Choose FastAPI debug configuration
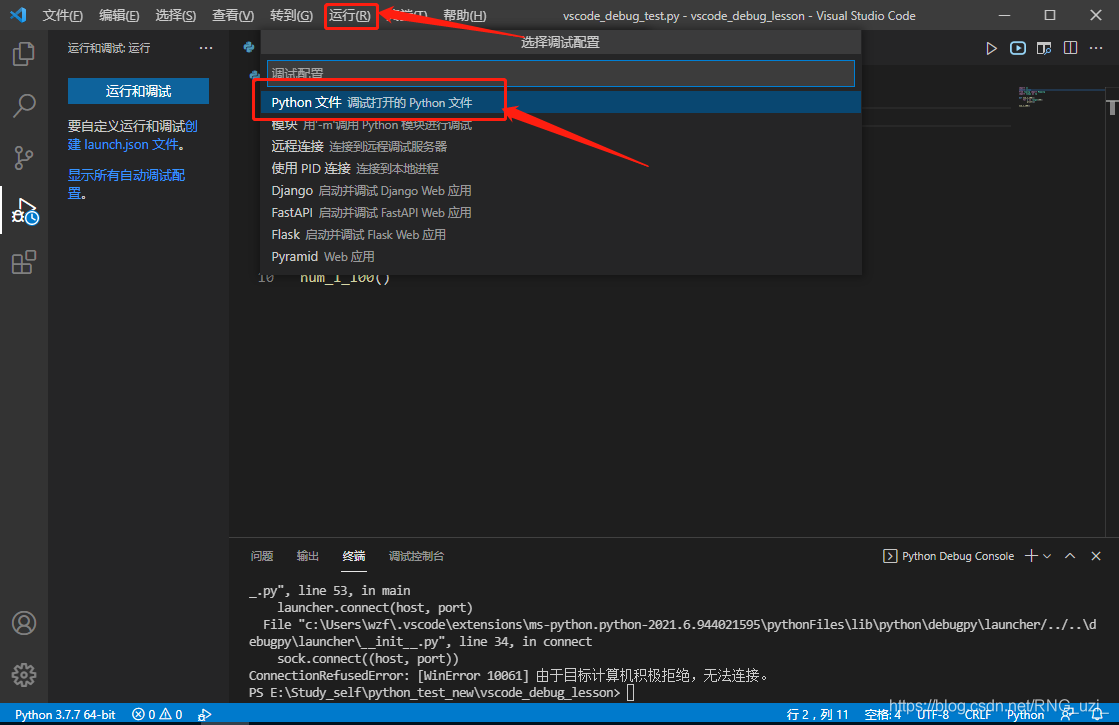Image resolution: width=1119 pixels, height=725 pixels. coord(560,213)
